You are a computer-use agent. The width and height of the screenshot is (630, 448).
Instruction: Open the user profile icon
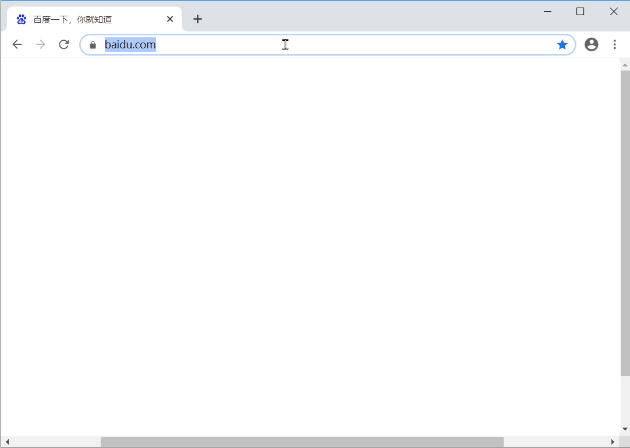click(x=591, y=44)
